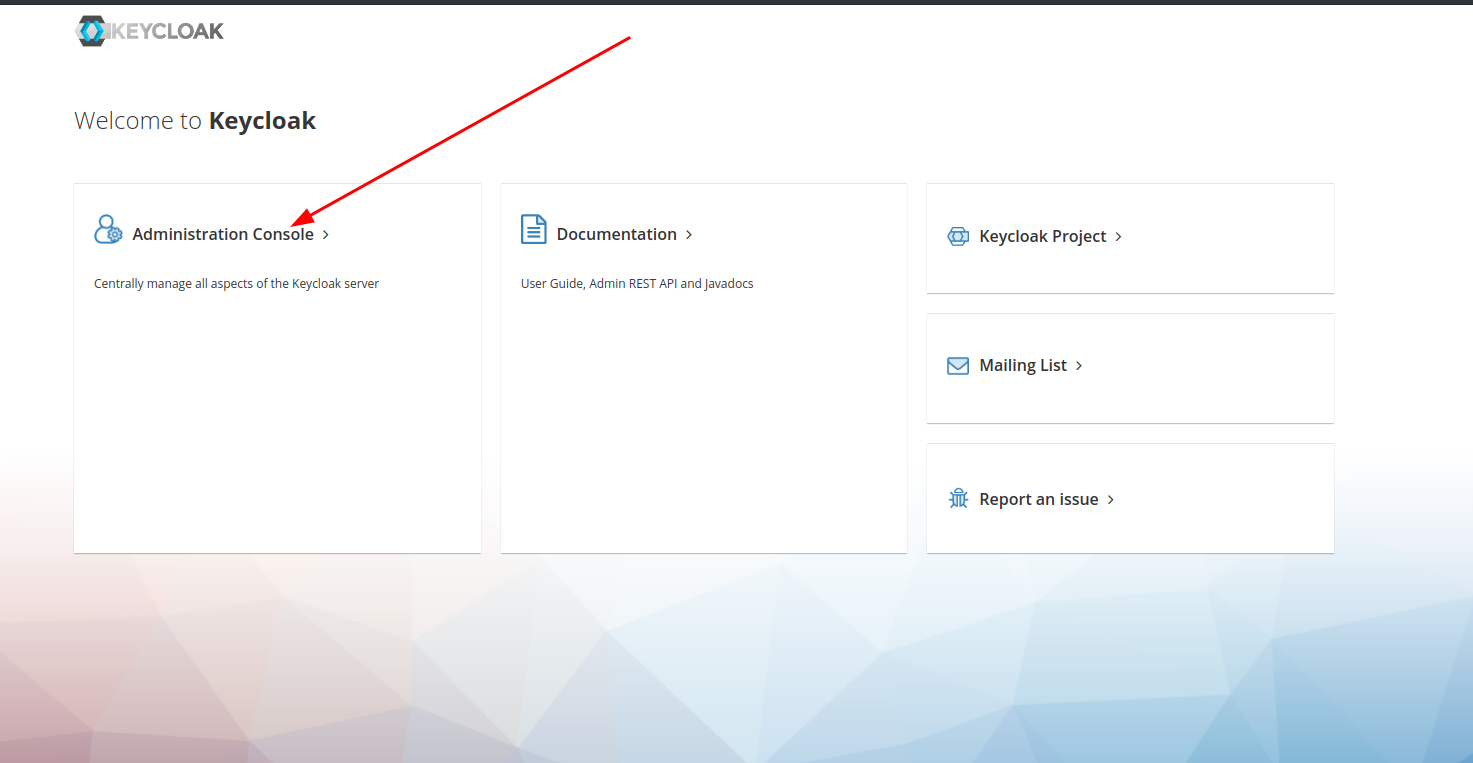Click 'User Guide, Admin REST API and Javadocs' text

point(637,284)
